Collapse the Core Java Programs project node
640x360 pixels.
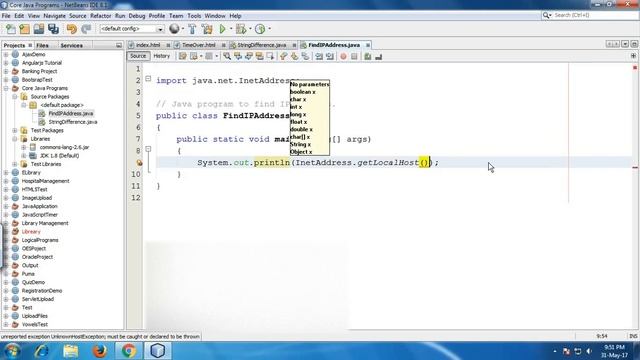pyautogui.click(x=6, y=88)
